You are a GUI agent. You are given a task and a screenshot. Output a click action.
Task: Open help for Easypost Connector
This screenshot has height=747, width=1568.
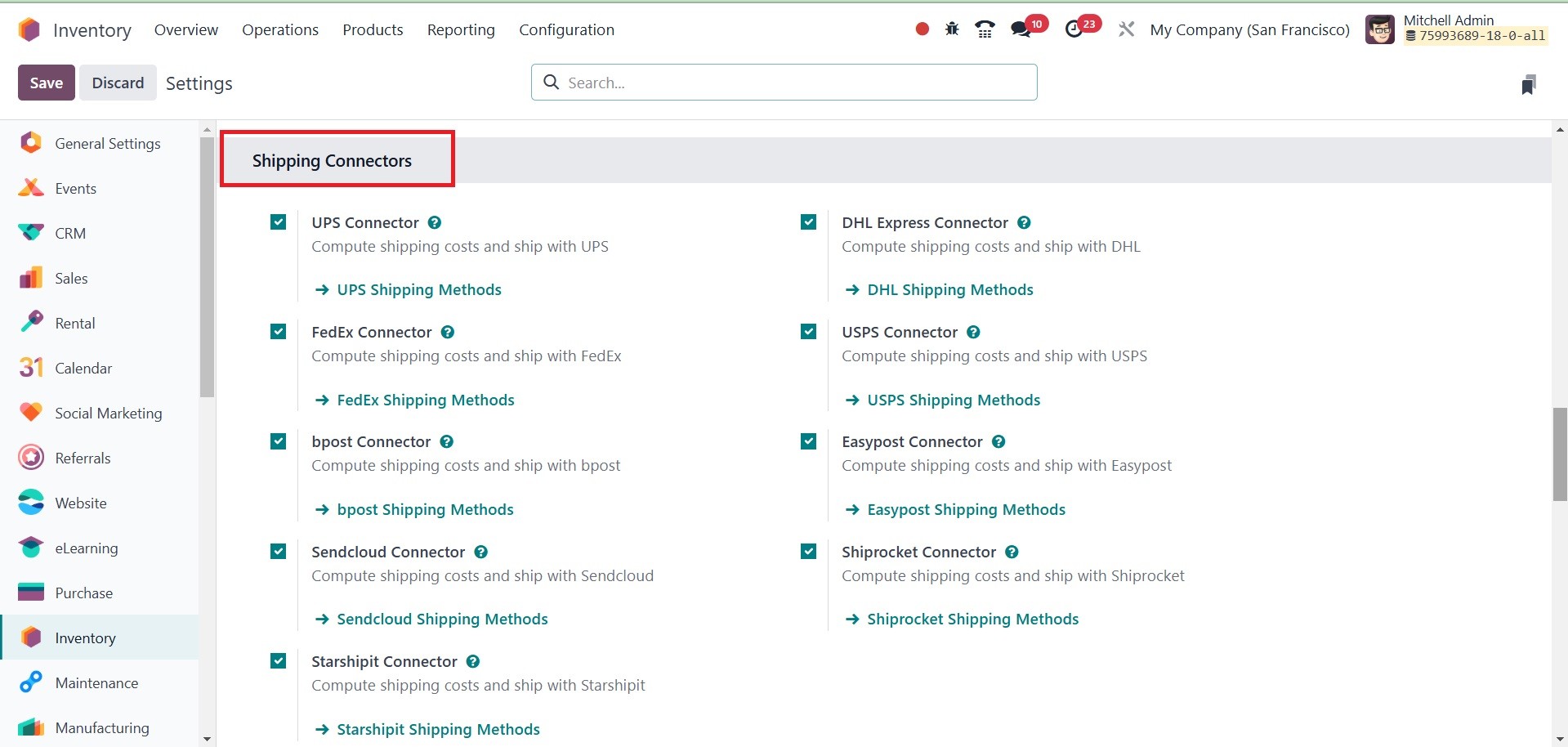998,441
